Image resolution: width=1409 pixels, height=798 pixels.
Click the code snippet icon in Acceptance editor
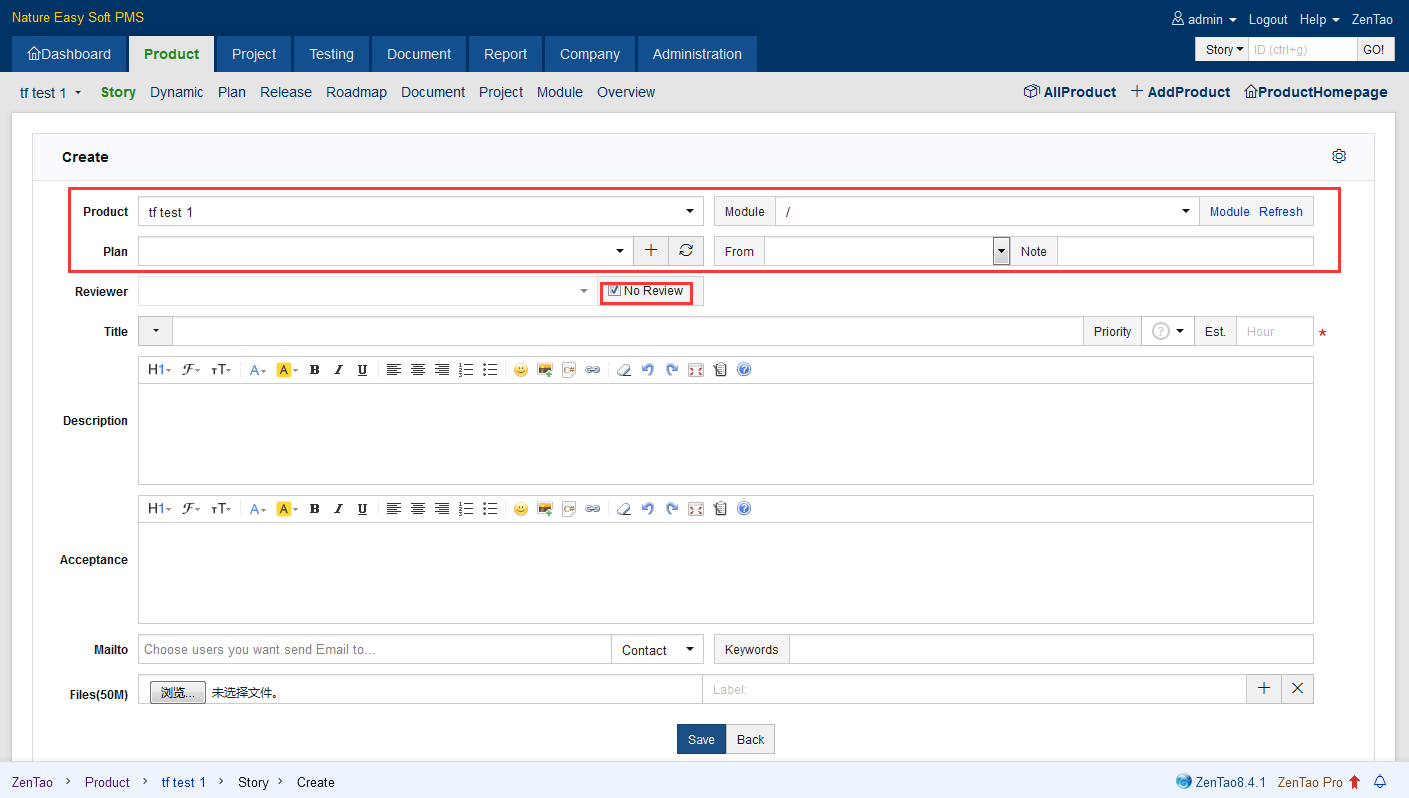coord(569,509)
